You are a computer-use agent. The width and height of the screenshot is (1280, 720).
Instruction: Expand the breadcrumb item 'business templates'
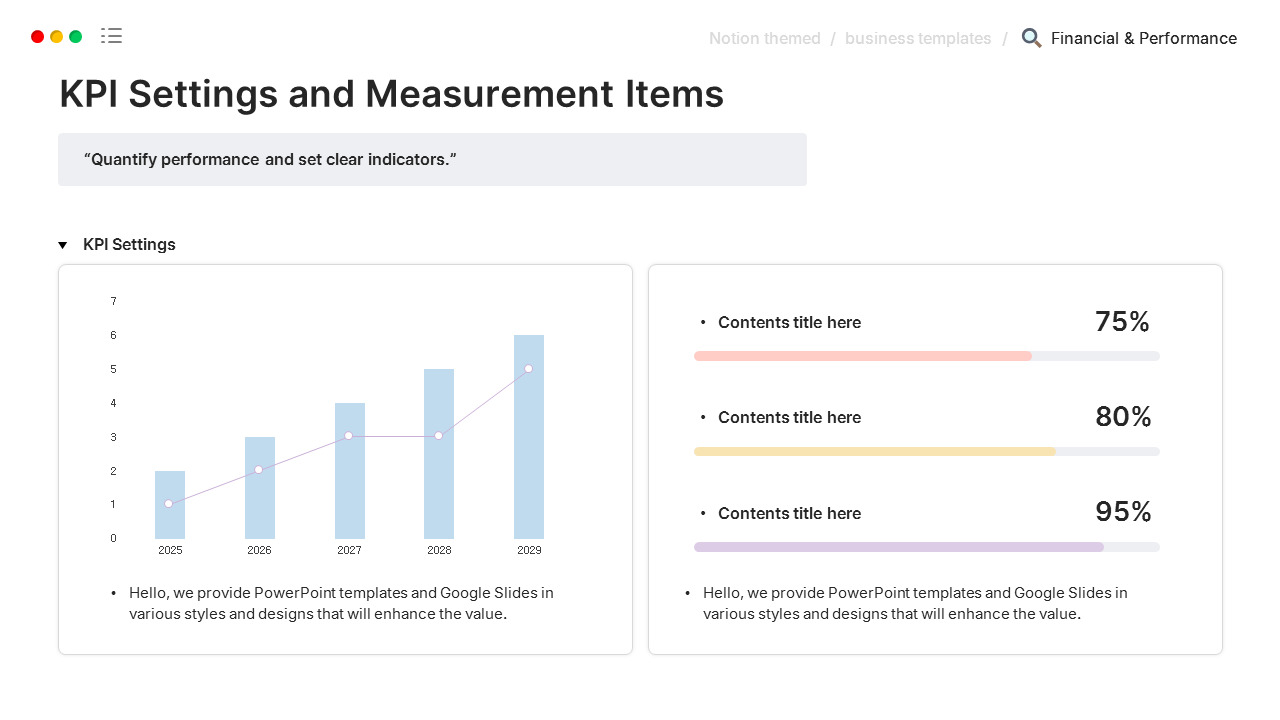click(x=918, y=38)
